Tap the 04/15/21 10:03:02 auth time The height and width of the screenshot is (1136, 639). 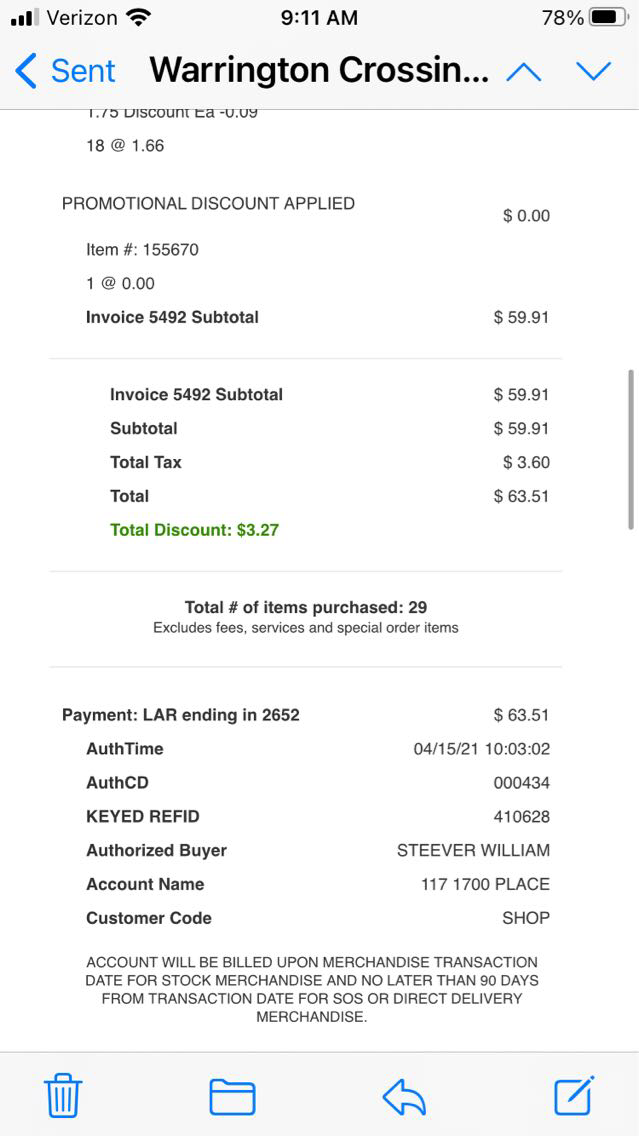pyautogui.click(x=481, y=749)
